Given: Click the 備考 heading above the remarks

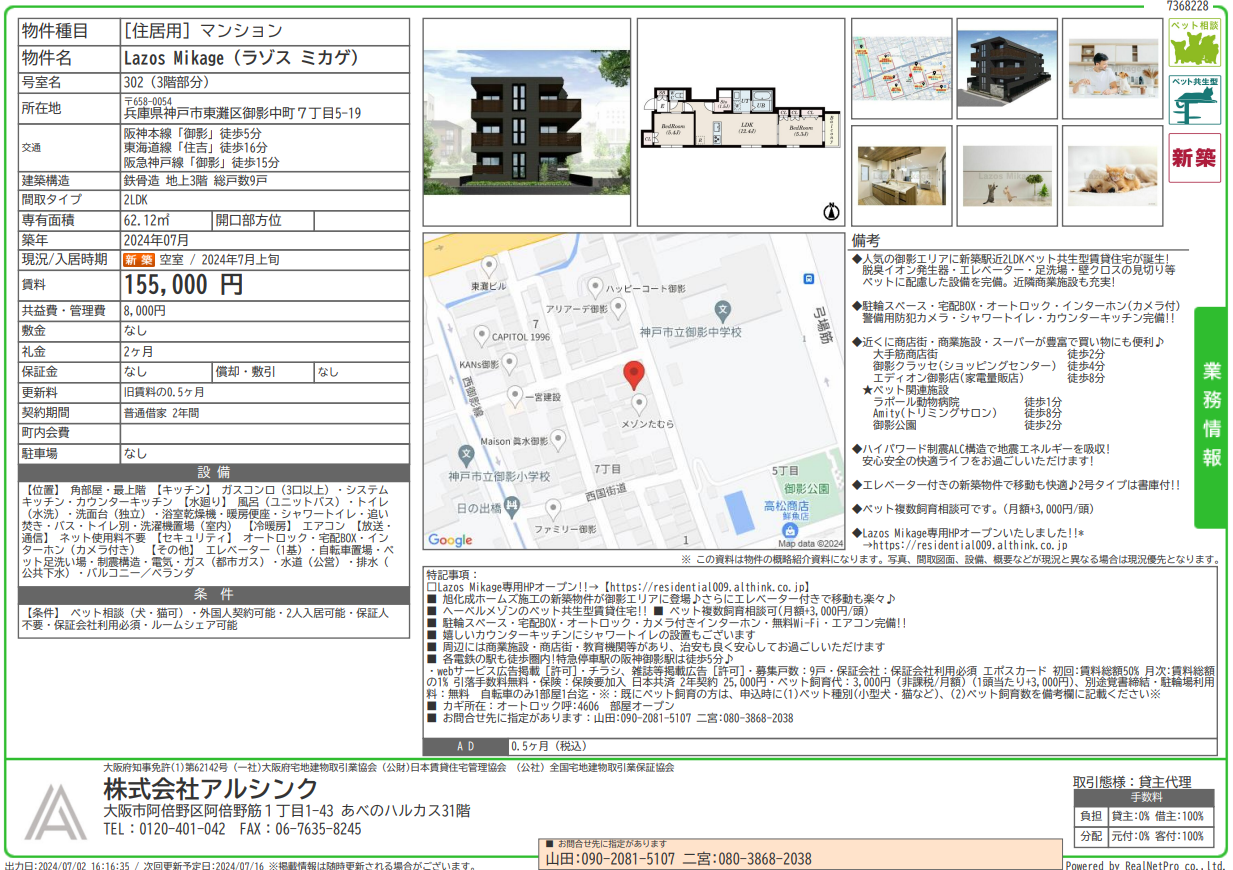Looking at the screenshot, I should click(x=866, y=241).
